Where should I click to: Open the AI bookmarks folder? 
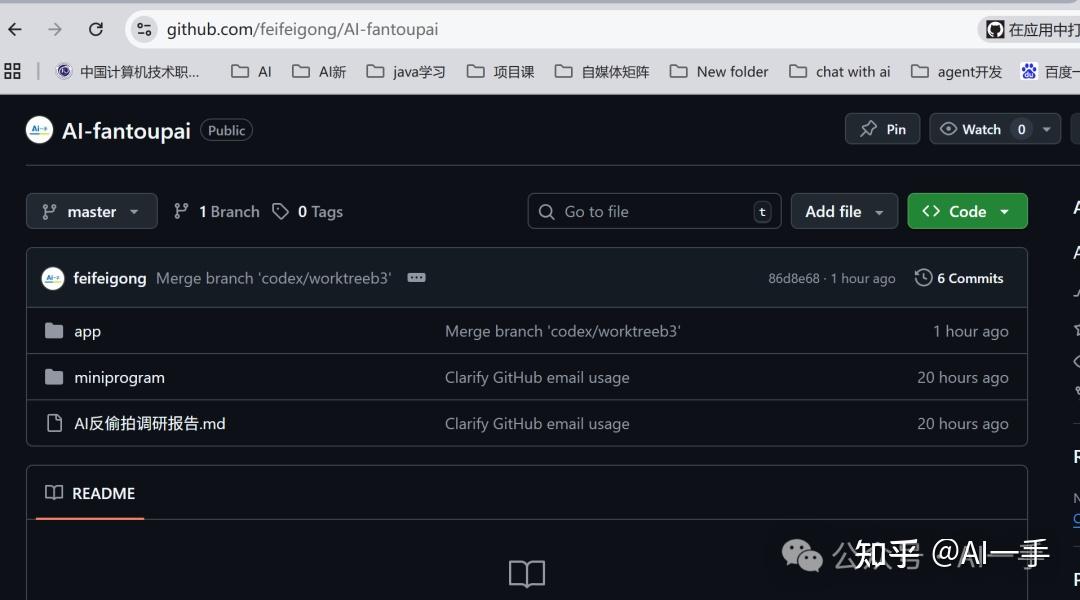[x=251, y=72]
